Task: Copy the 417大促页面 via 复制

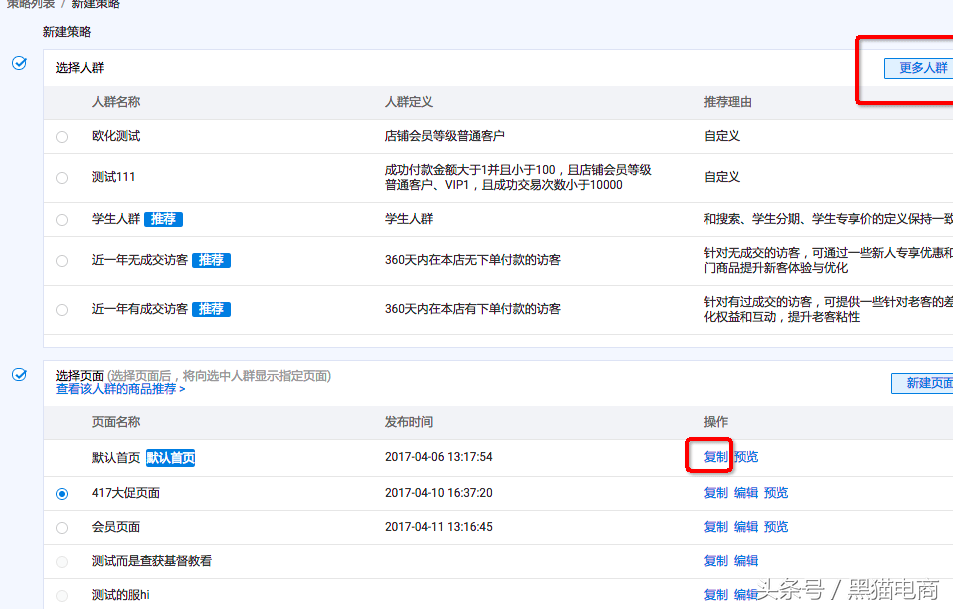Action: click(x=715, y=492)
